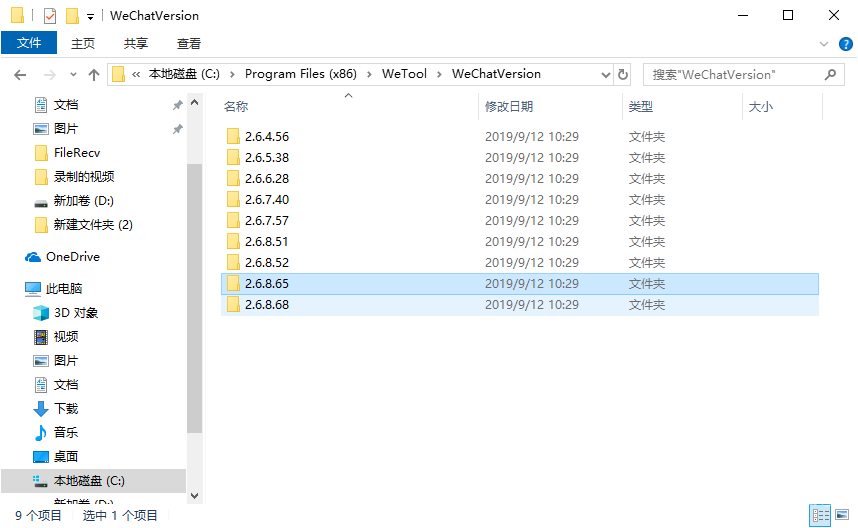Switch to details view layout icon
Image resolution: width=858 pixels, height=528 pixels.
[x=820, y=515]
